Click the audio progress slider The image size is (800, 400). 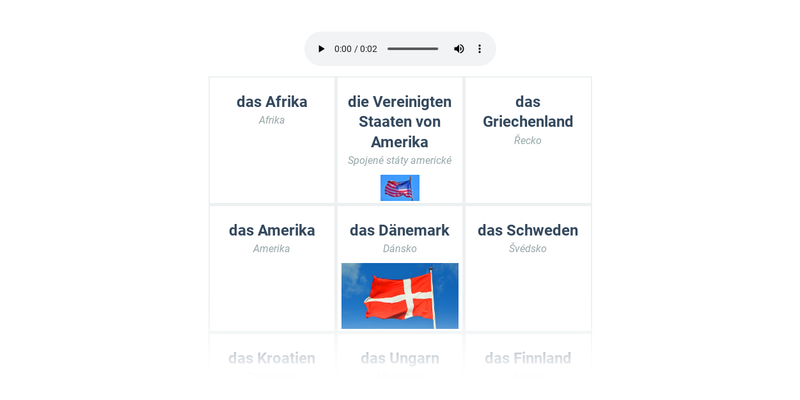click(x=412, y=49)
